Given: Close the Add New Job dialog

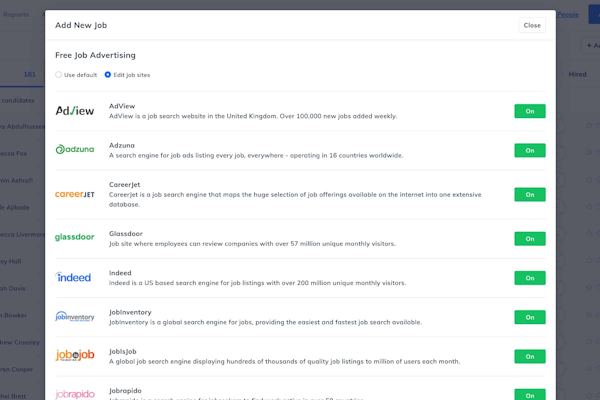Looking at the screenshot, I should click(532, 25).
